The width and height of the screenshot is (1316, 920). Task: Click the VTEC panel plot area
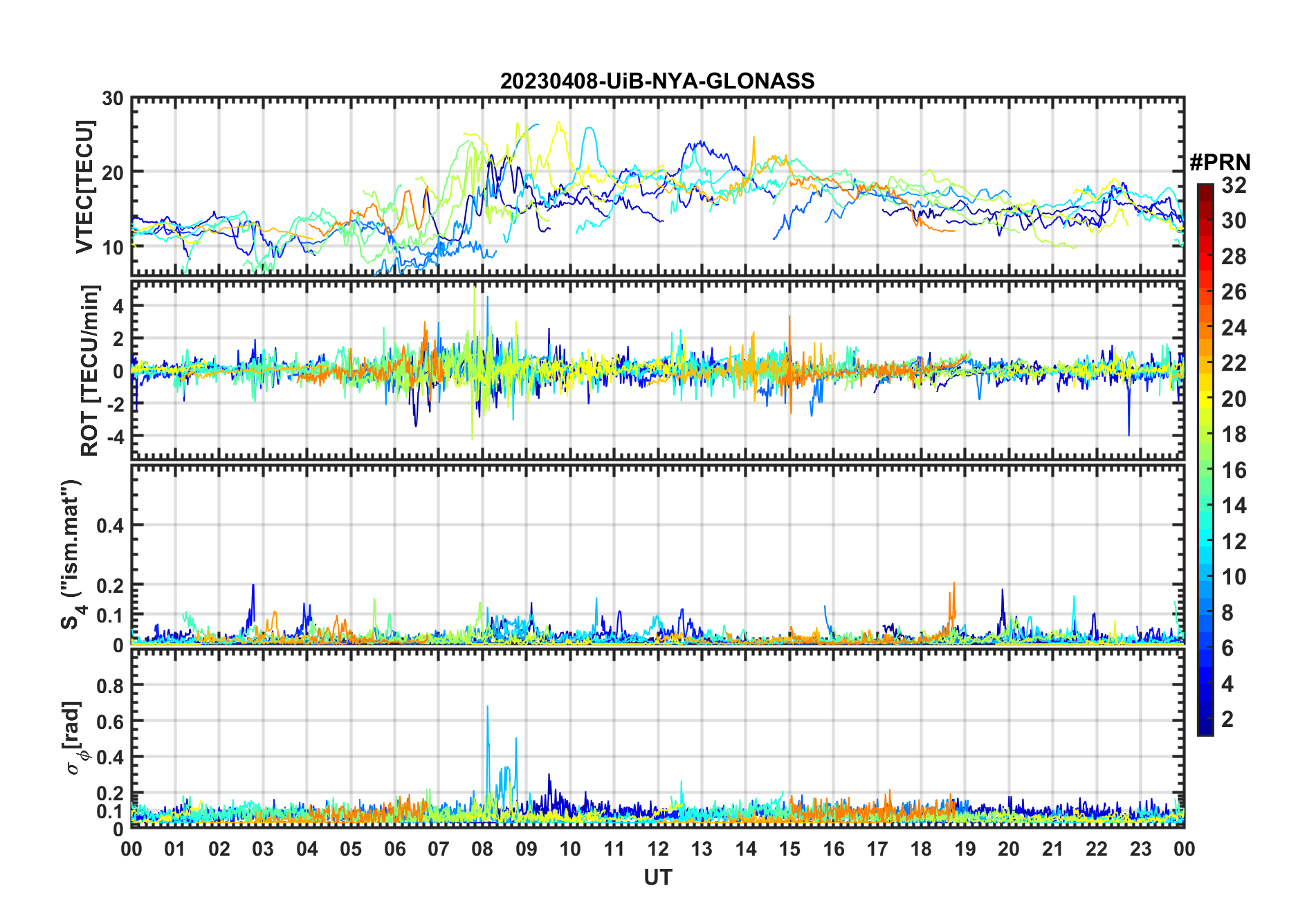658,187
